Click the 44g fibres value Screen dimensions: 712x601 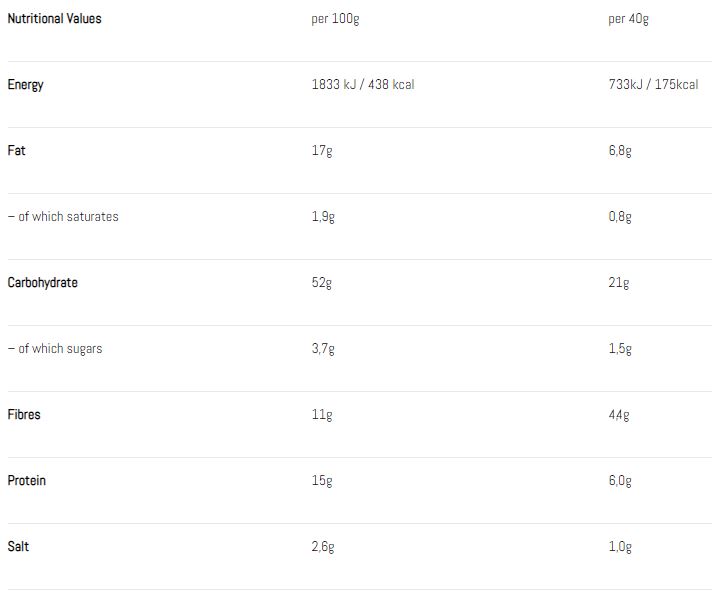(x=619, y=415)
